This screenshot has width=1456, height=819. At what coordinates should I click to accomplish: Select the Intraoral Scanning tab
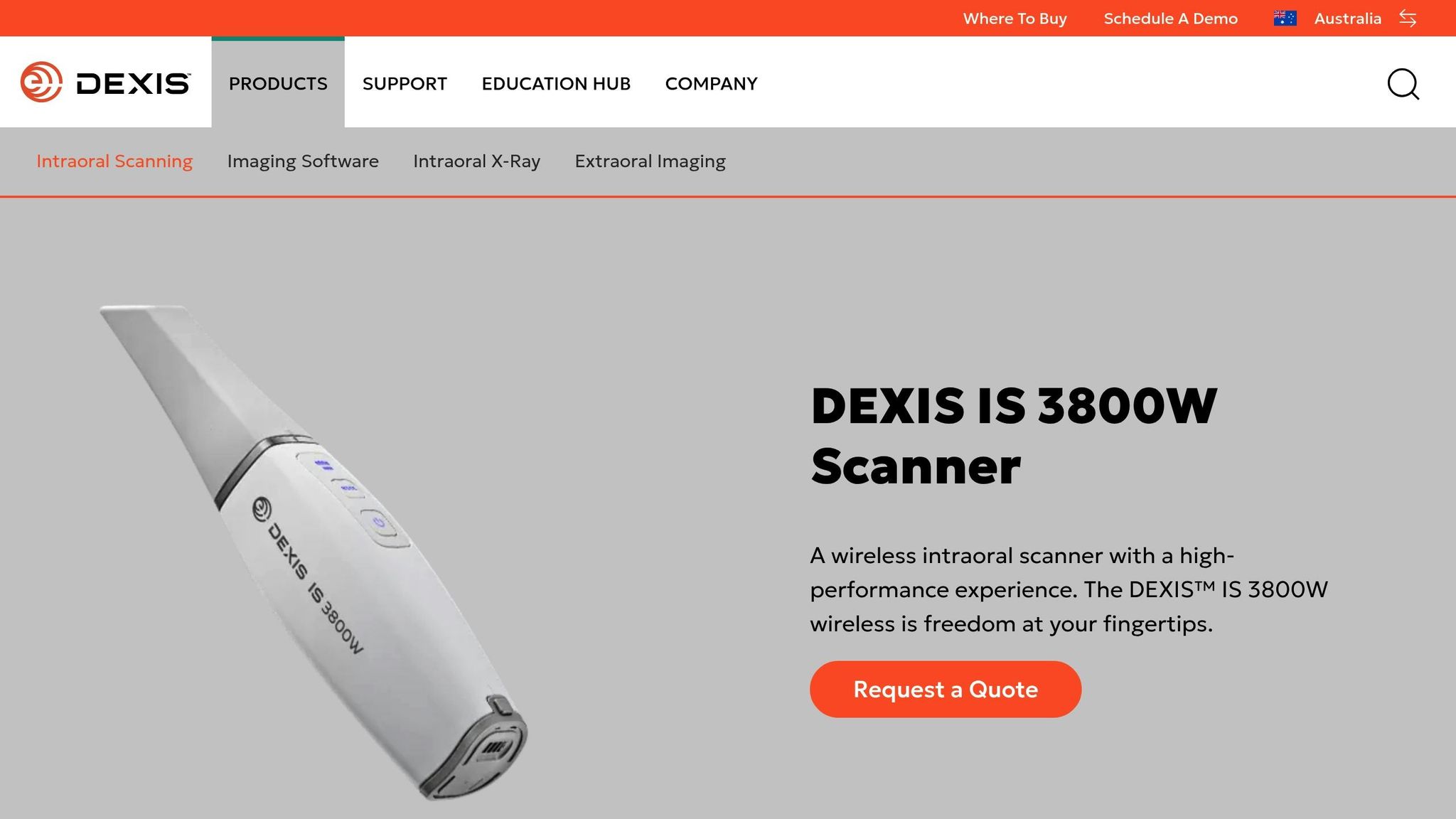point(114,161)
